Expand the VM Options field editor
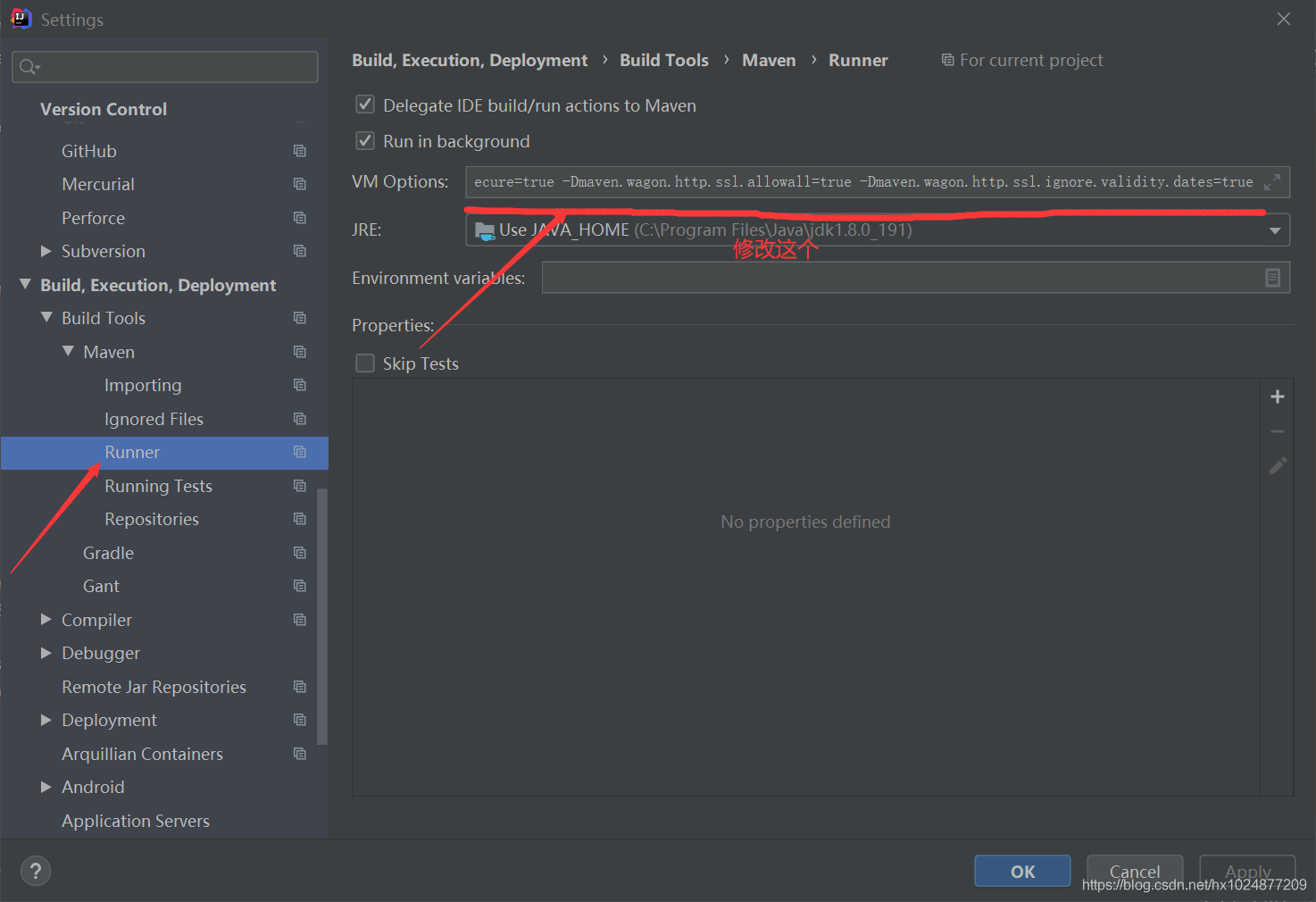 coord(1272,182)
